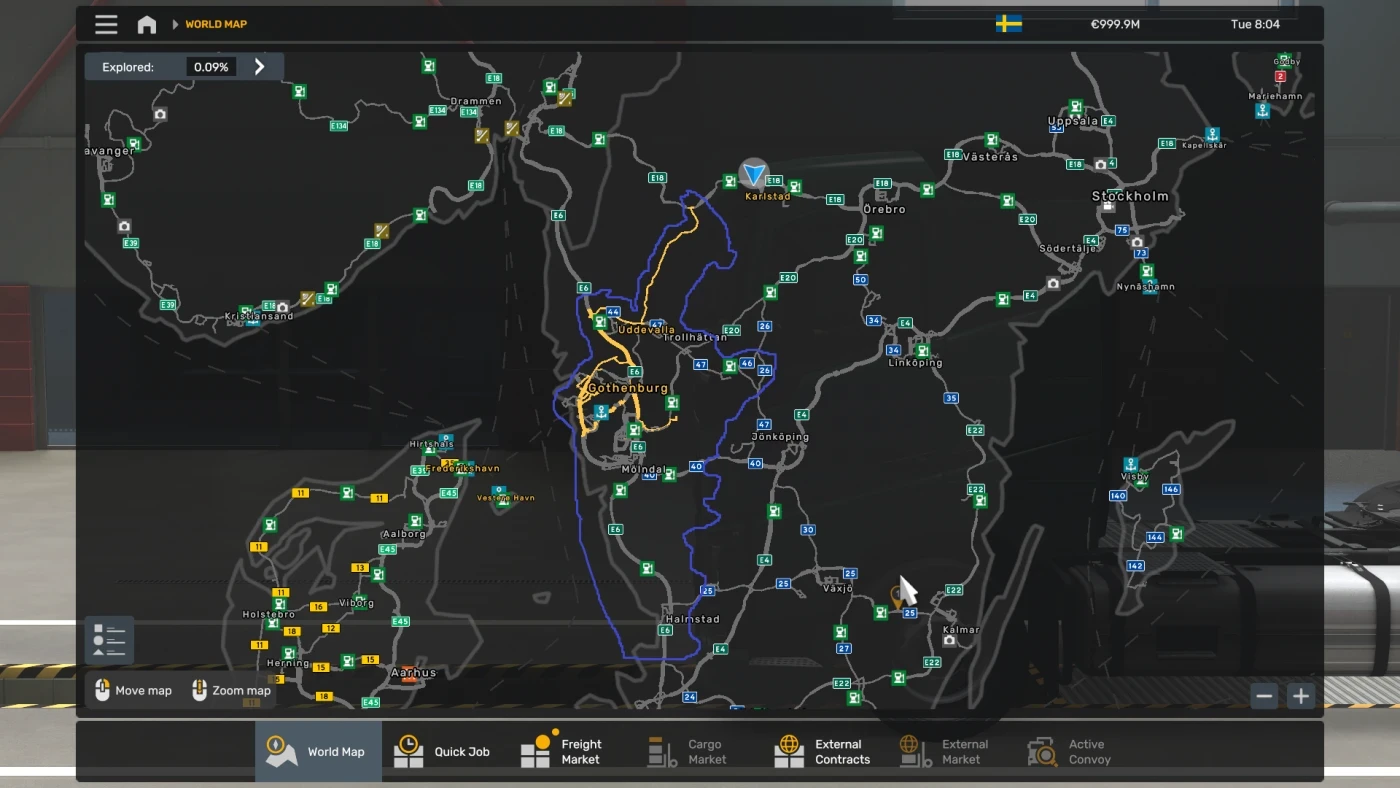Open the hamburger main menu
Image resolution: width=1400 pixels, height=788 pixels.
pos(106,24)
